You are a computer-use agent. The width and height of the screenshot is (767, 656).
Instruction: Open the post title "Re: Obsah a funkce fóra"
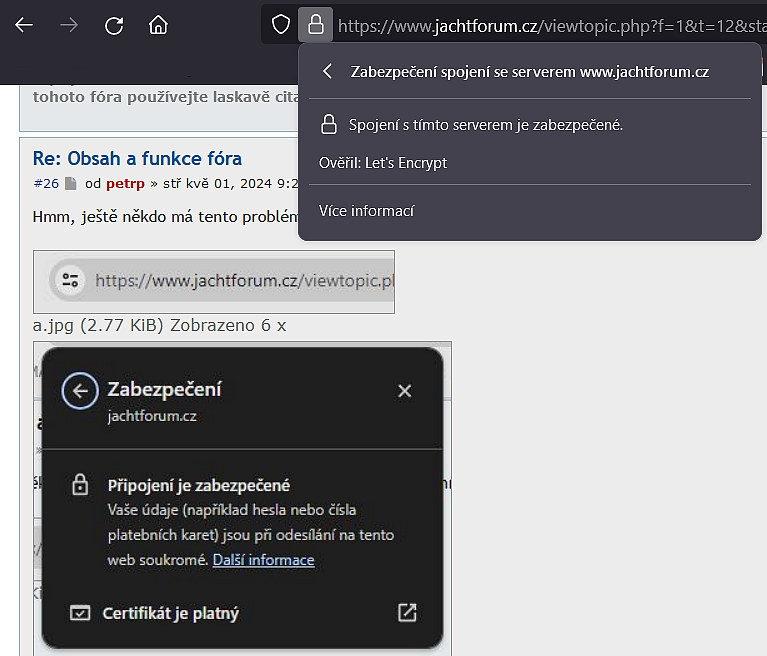click(137, 158)
